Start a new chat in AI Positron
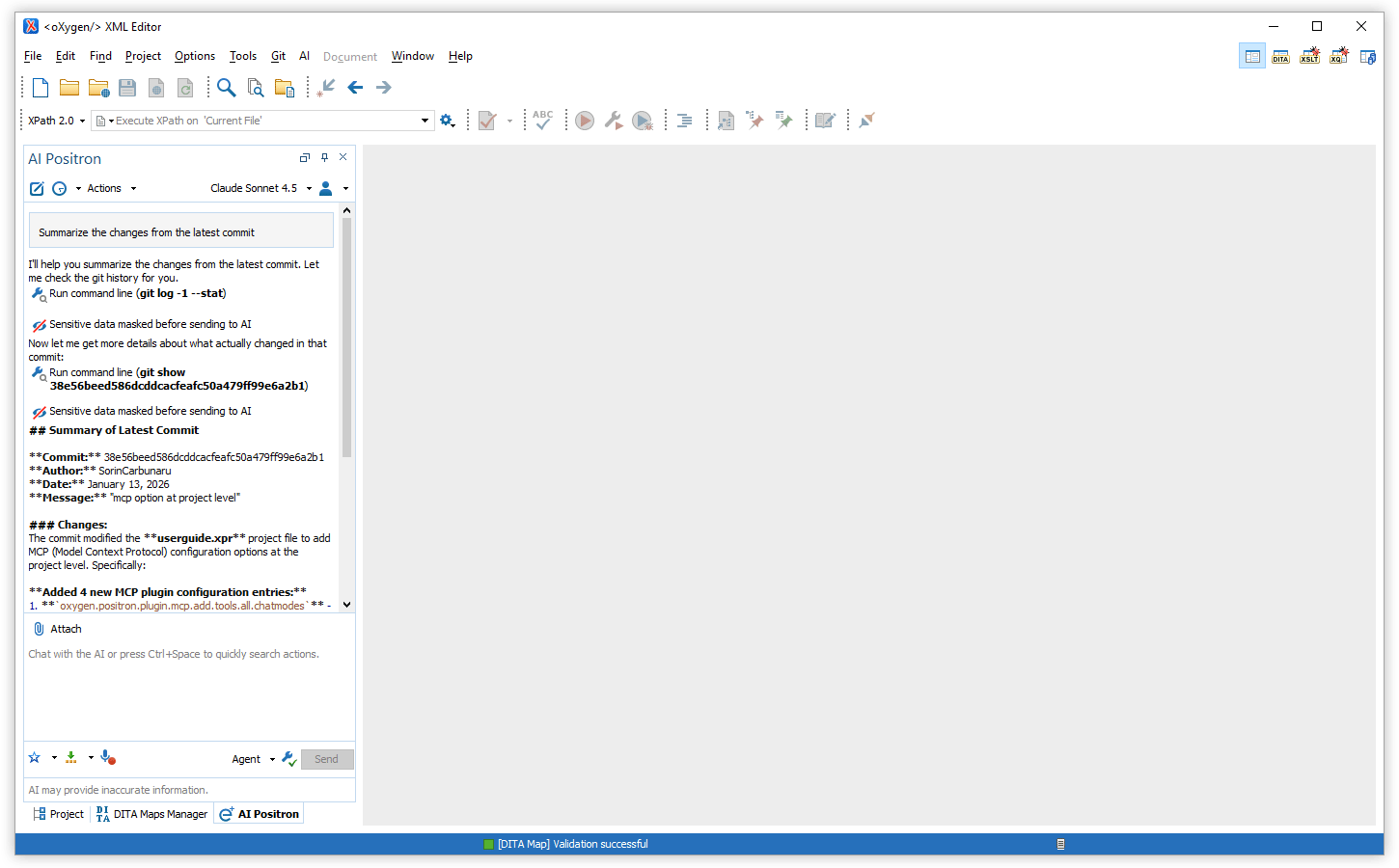Screen dimensions: 1399x868 pos(37,189)
